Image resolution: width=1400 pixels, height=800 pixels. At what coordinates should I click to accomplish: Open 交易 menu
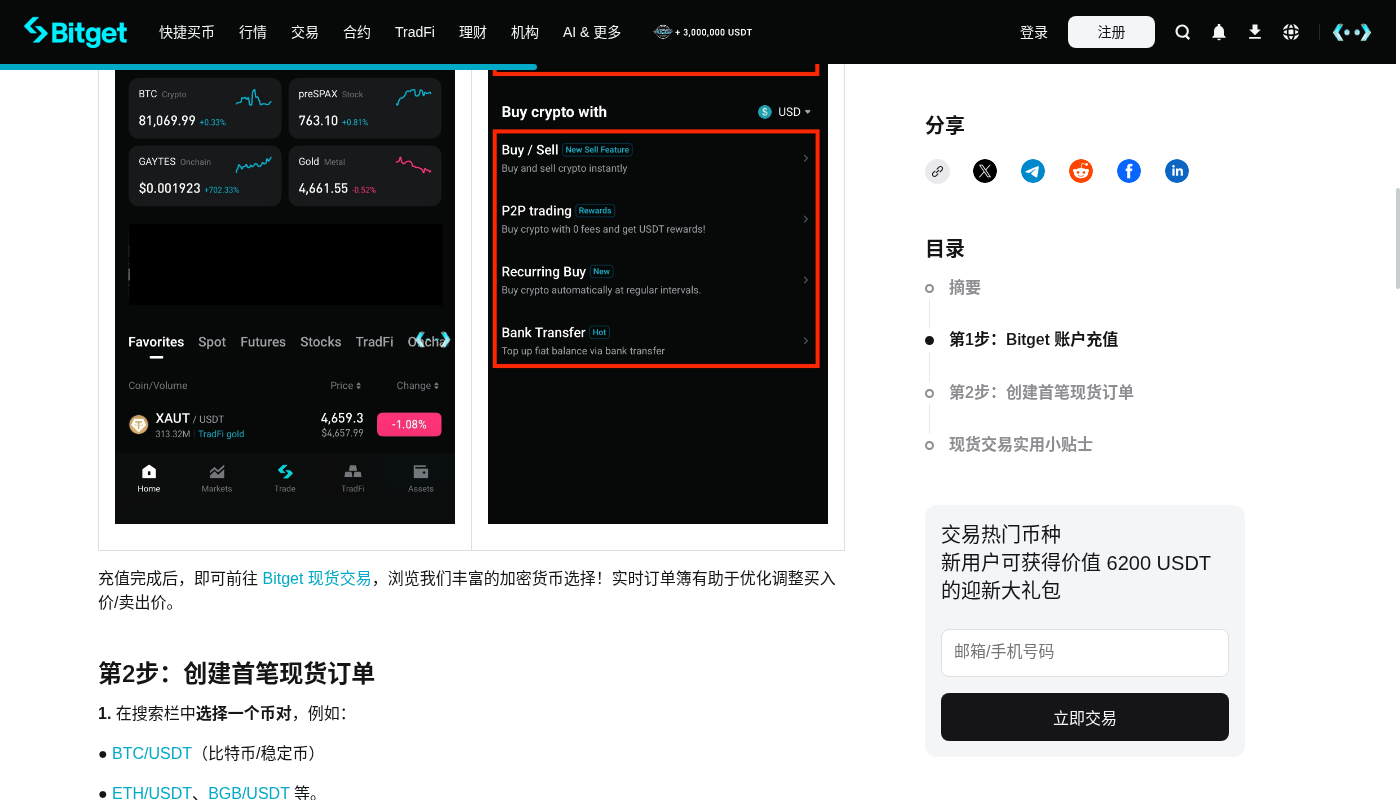[305, 32]
